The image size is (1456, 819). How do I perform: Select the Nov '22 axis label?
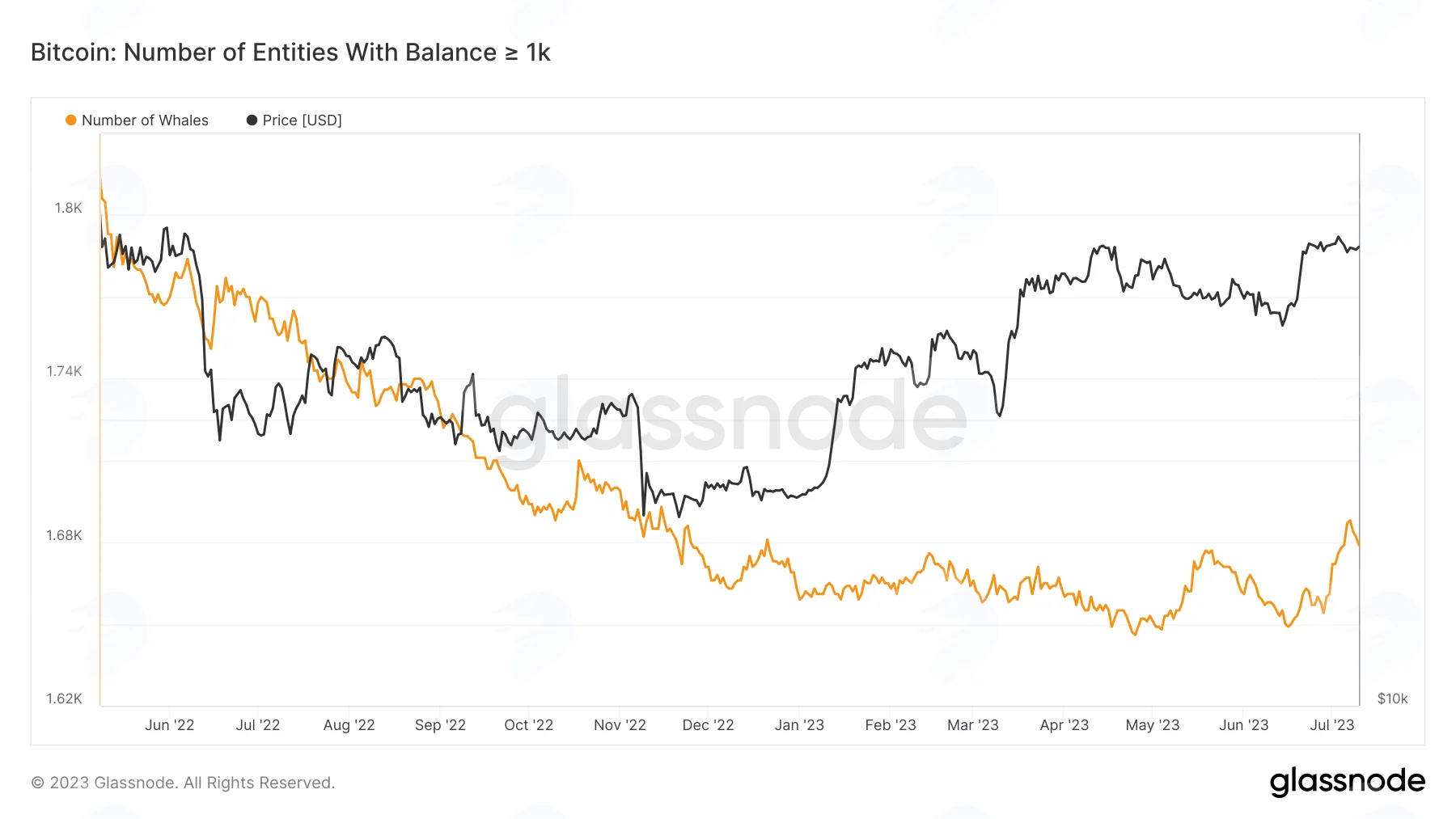coord(620,725)
